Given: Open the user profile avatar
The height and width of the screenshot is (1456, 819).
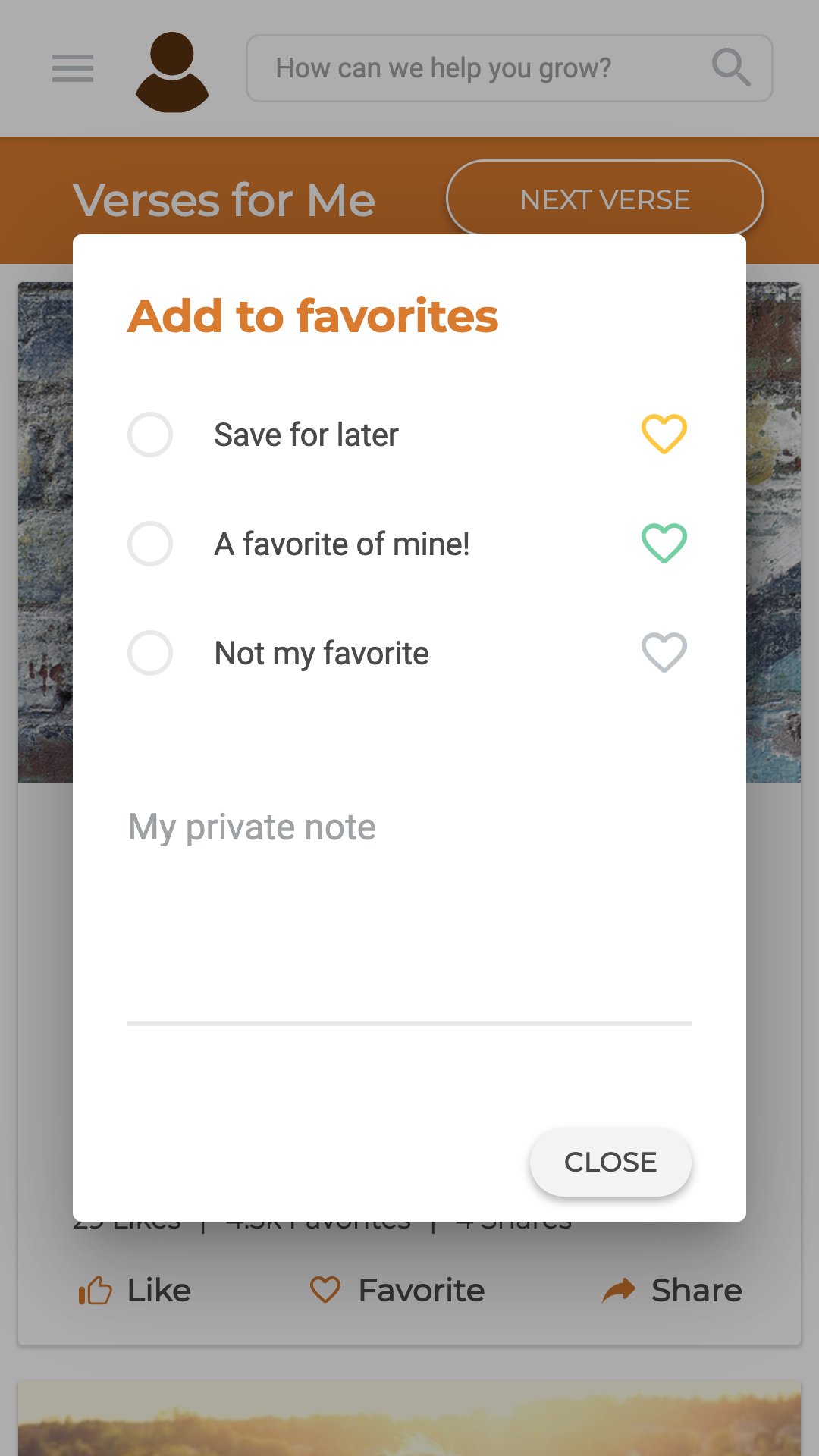Looking at the screenshot, I should 172,72.
